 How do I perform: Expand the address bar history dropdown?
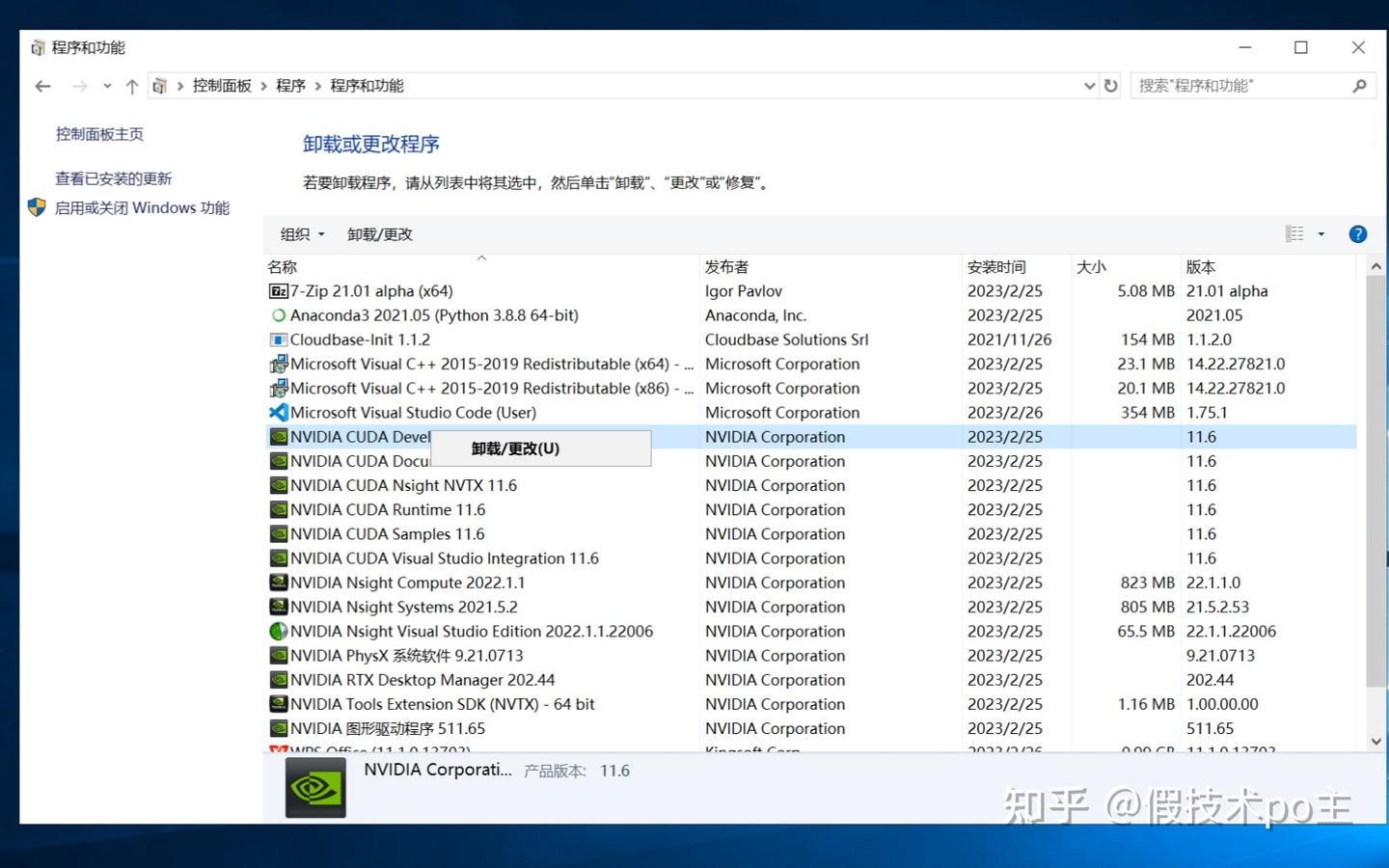click(x=1089, y=86)
